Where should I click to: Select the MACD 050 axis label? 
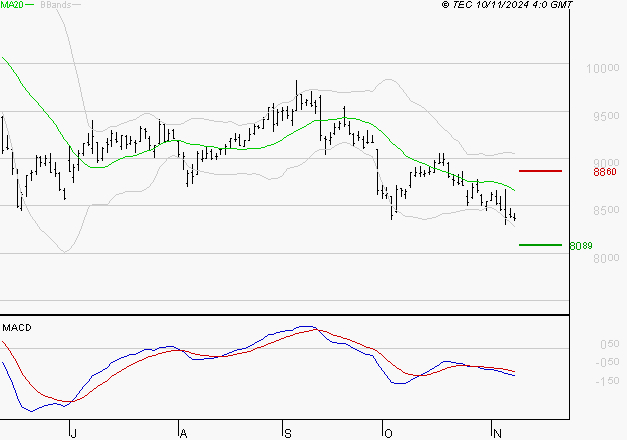pyautogui.click(x=609, y=344)
